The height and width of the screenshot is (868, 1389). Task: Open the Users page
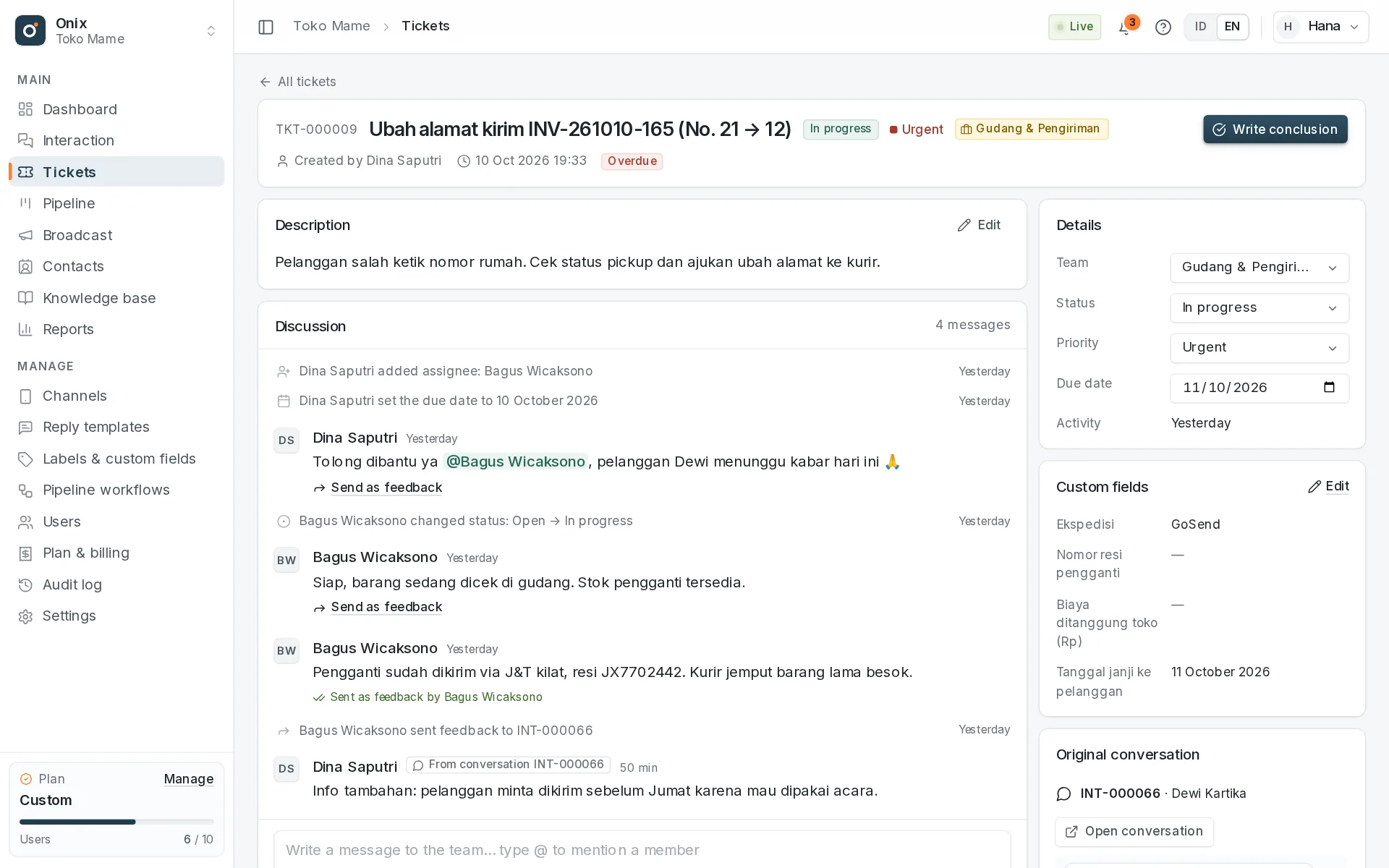tap(116, 522)
